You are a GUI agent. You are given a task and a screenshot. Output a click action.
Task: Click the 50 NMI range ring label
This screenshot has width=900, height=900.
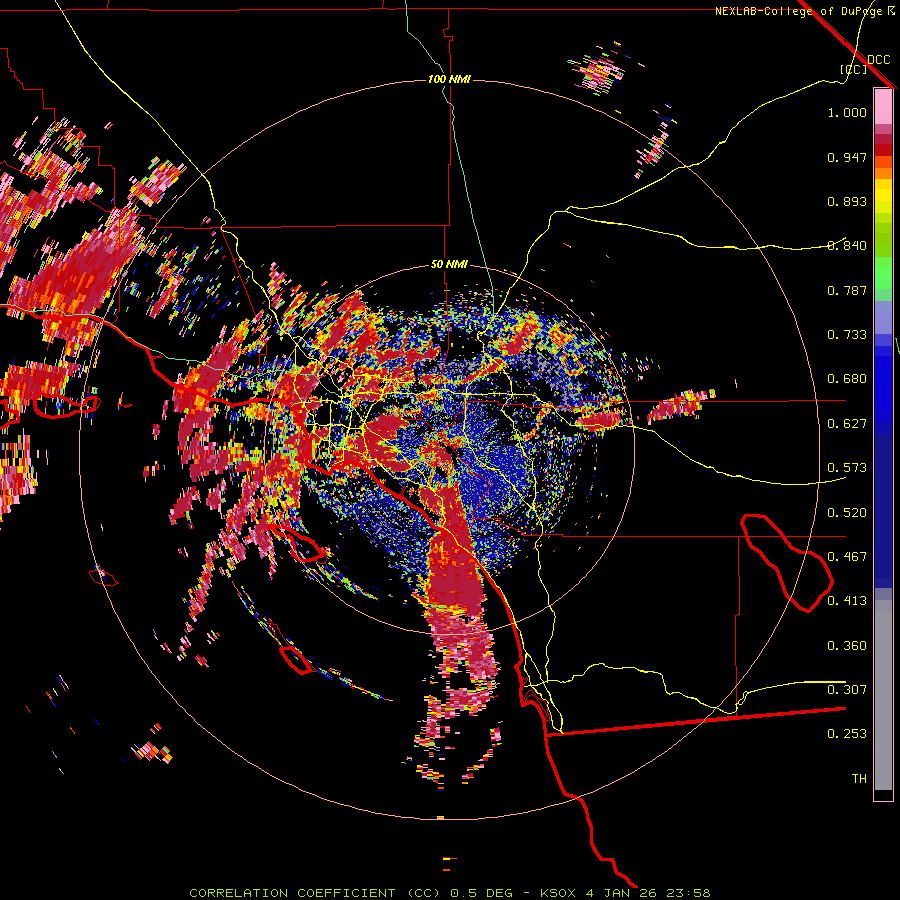click(449, 264)
